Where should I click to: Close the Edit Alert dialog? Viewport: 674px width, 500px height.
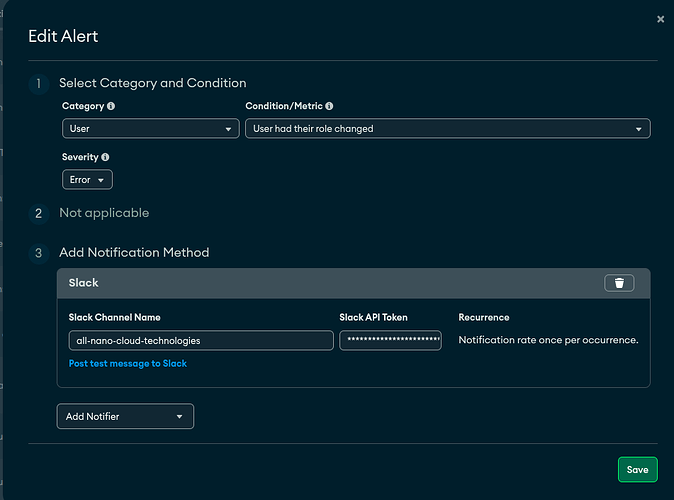660,18
